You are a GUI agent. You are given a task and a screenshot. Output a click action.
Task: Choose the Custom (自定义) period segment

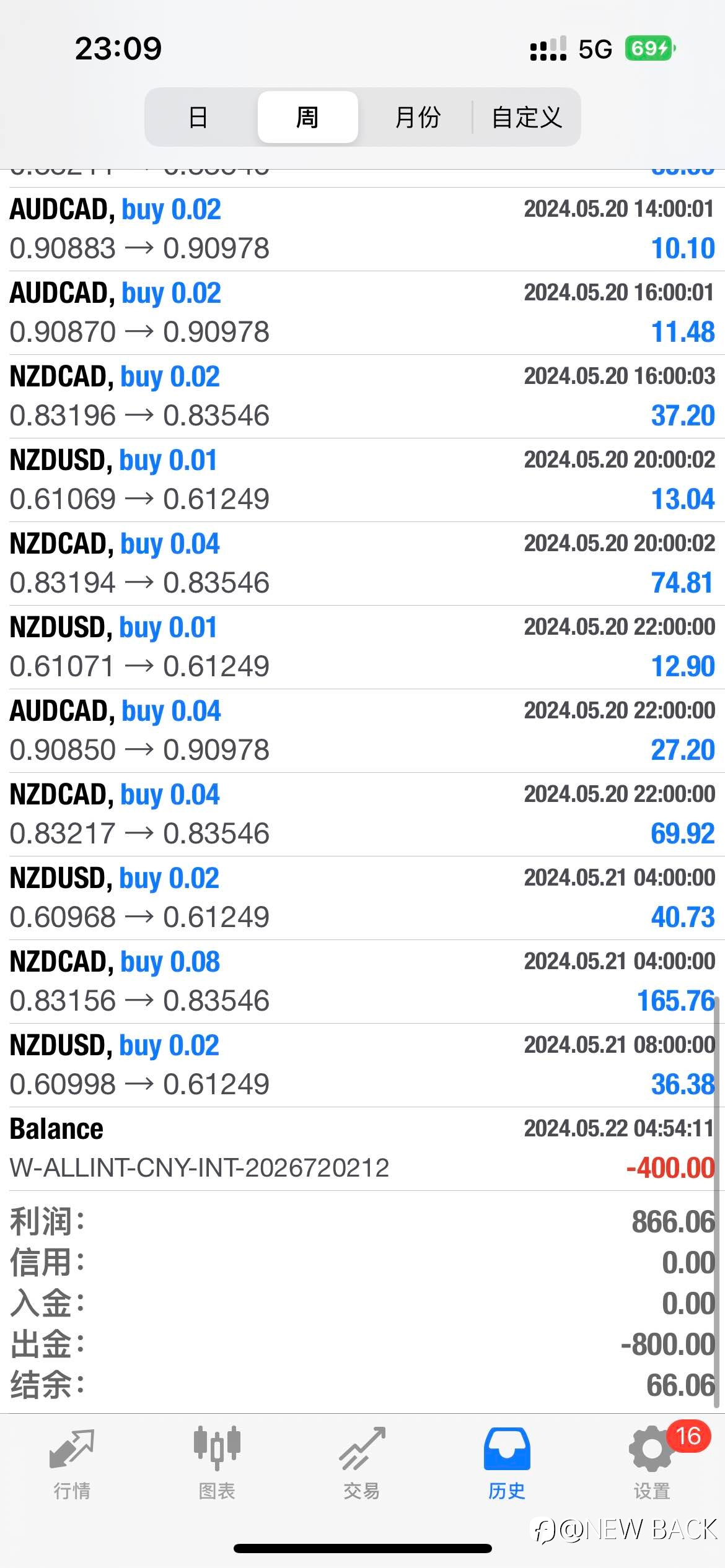tap(527, 117)
